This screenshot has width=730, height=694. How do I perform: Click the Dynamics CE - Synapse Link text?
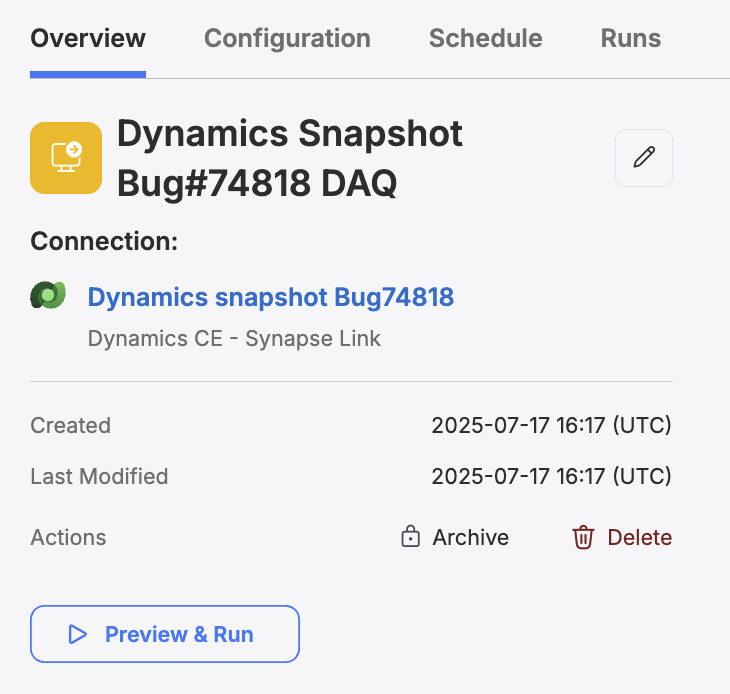pos(234,339)
